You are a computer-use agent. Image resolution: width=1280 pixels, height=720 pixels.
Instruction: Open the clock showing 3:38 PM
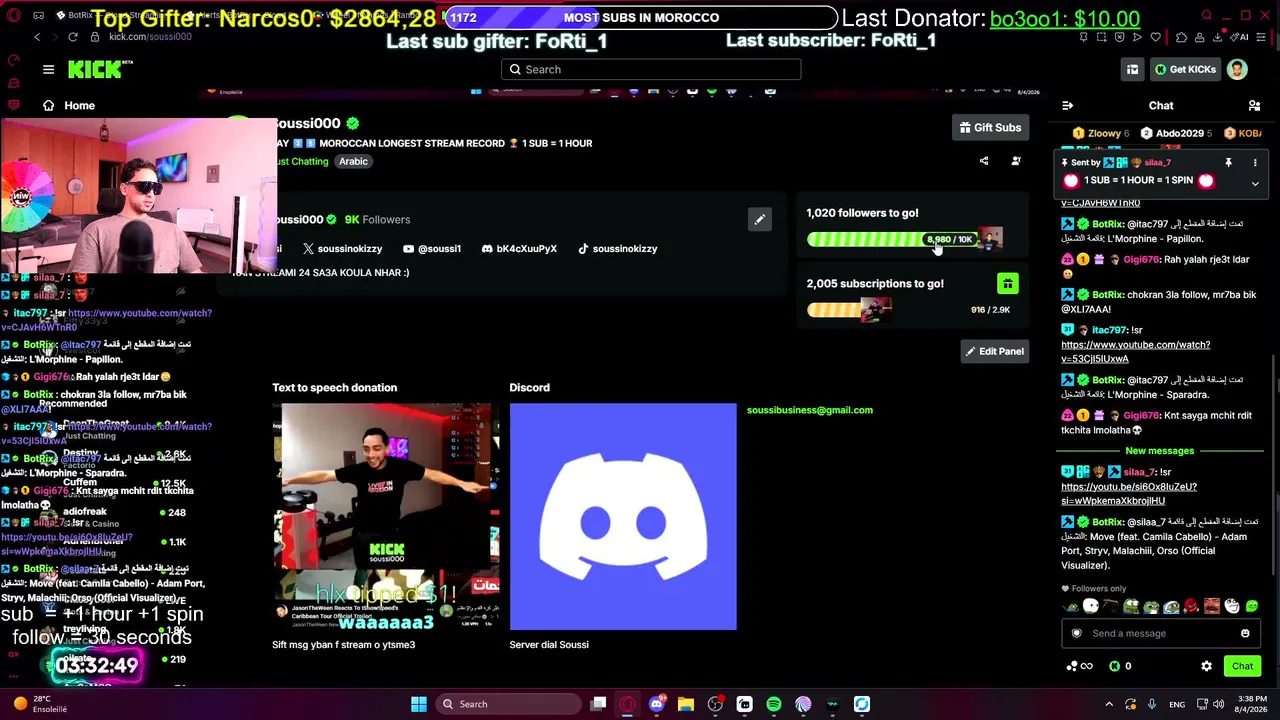point(1252,704)
